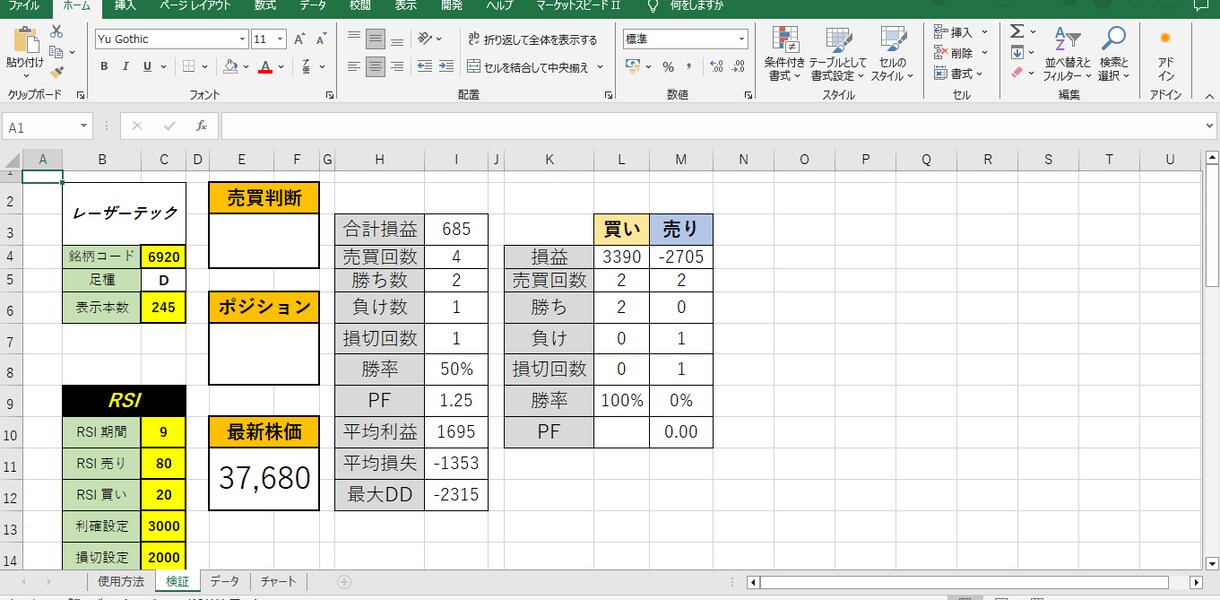The height and width of the screenshot is (600, 1220).
Task: Open the ファイル (File) tab
Action: (23, 6)
